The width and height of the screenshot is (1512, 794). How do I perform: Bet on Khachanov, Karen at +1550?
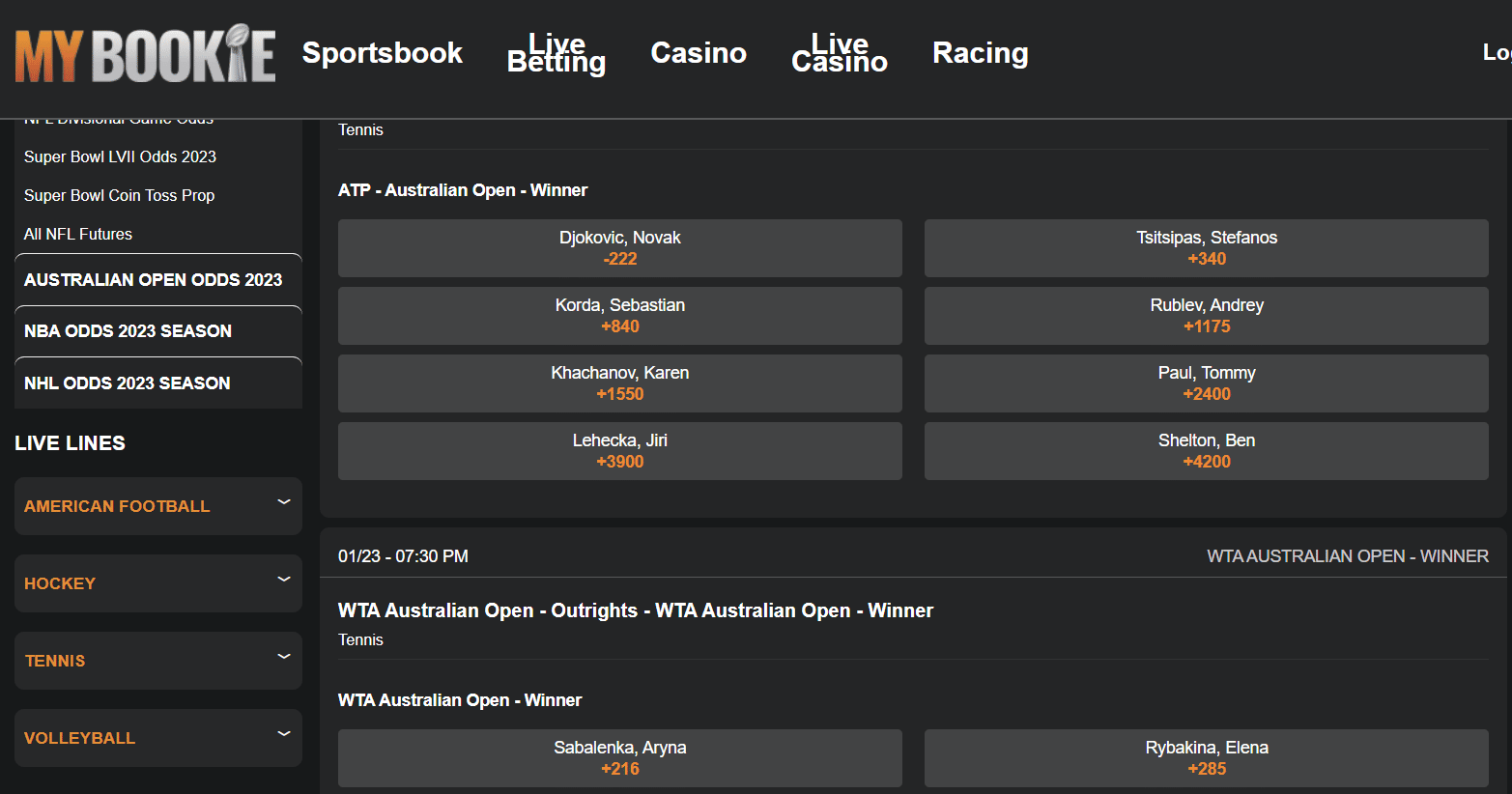[x=620, y=383]
